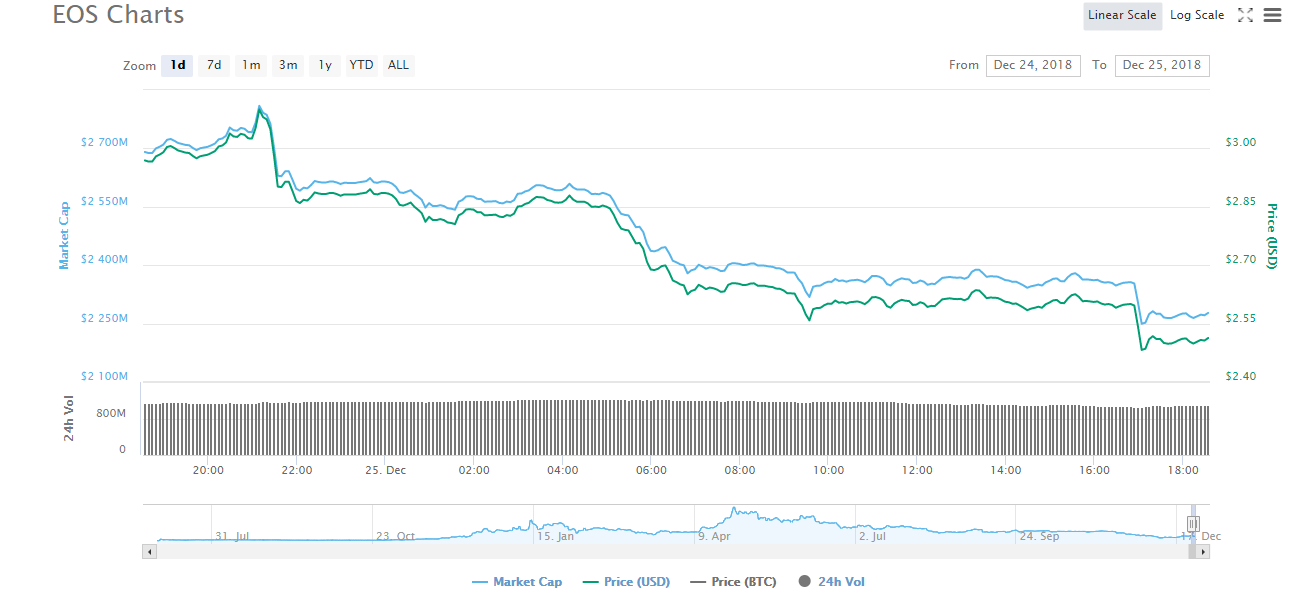Click the Price (USD) axis title
The height and width of the screenshot is (597, 1289).
coord(1272,235)
